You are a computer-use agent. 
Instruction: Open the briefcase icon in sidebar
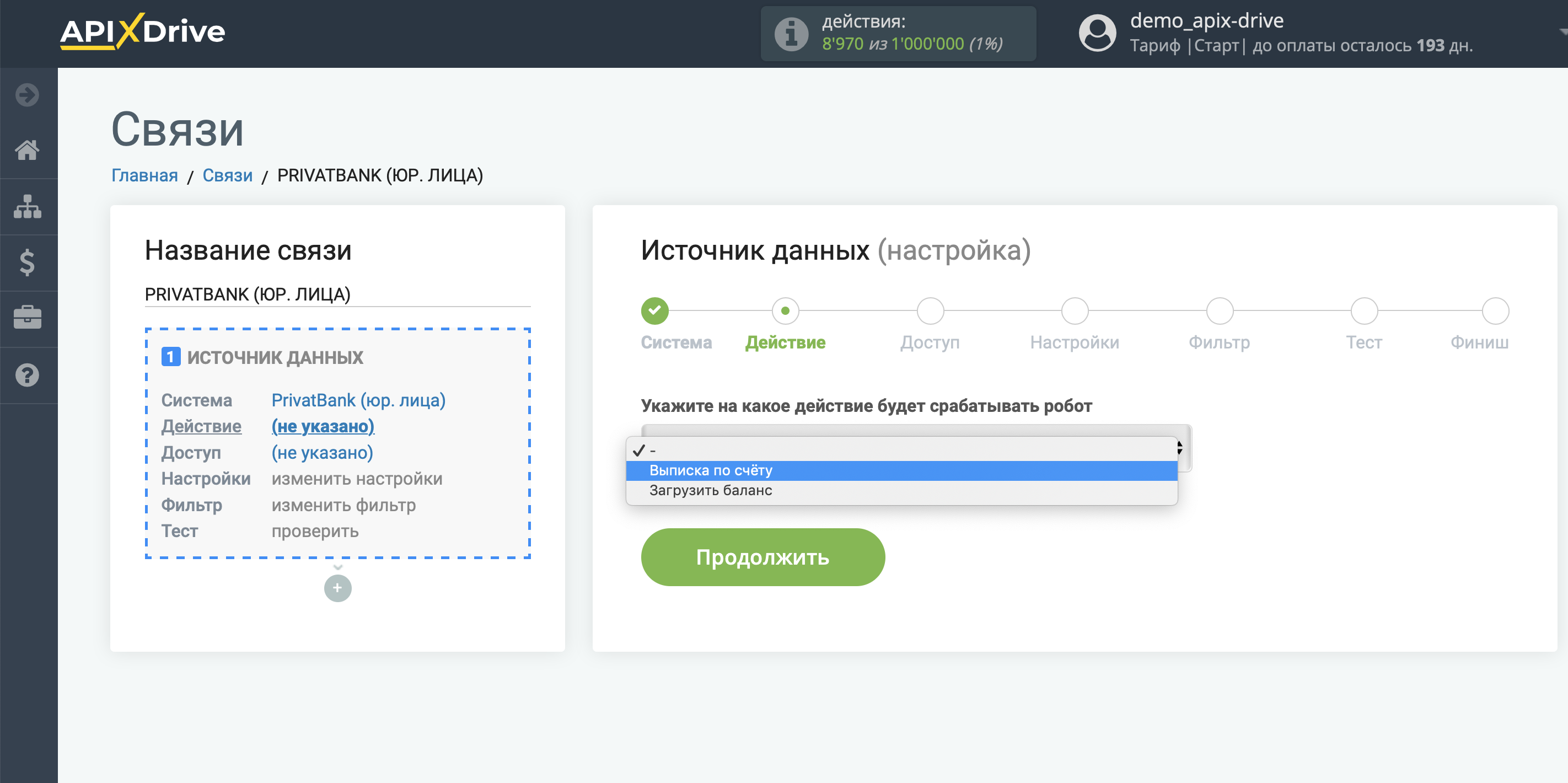pyautogui.click(x=28, y=317)
